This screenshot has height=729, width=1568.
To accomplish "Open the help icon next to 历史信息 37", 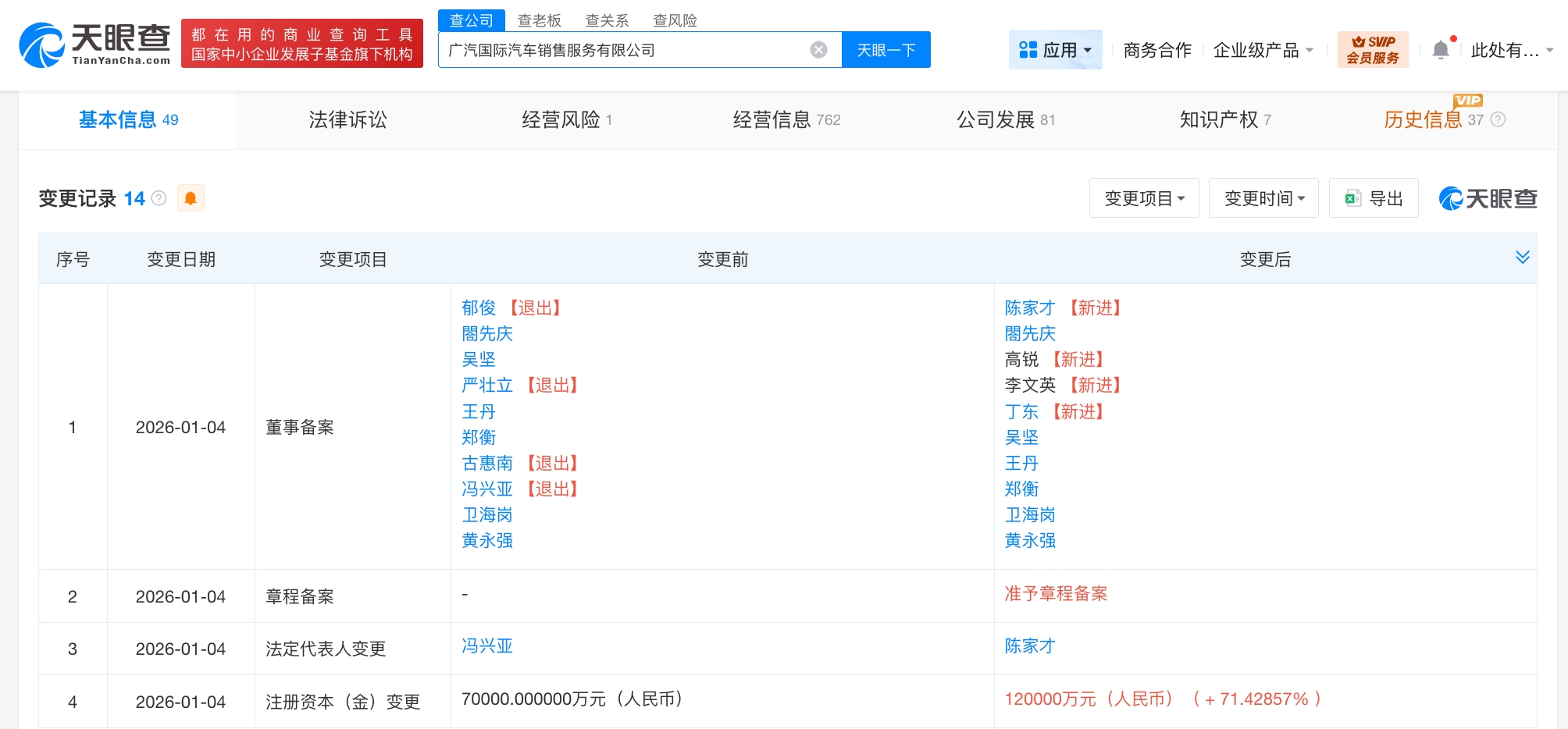I will 1497,119.
